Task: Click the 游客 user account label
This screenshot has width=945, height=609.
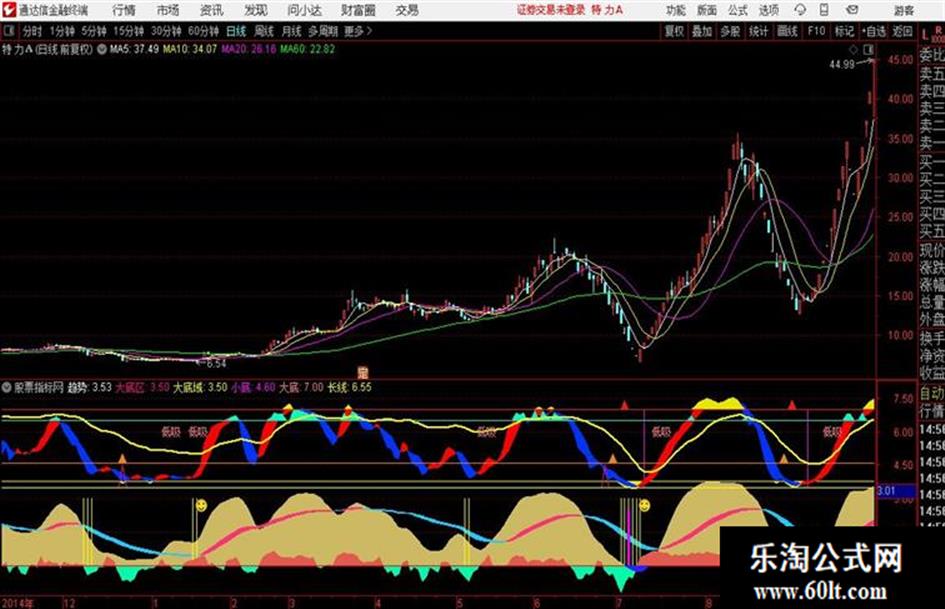Action: 904,10
